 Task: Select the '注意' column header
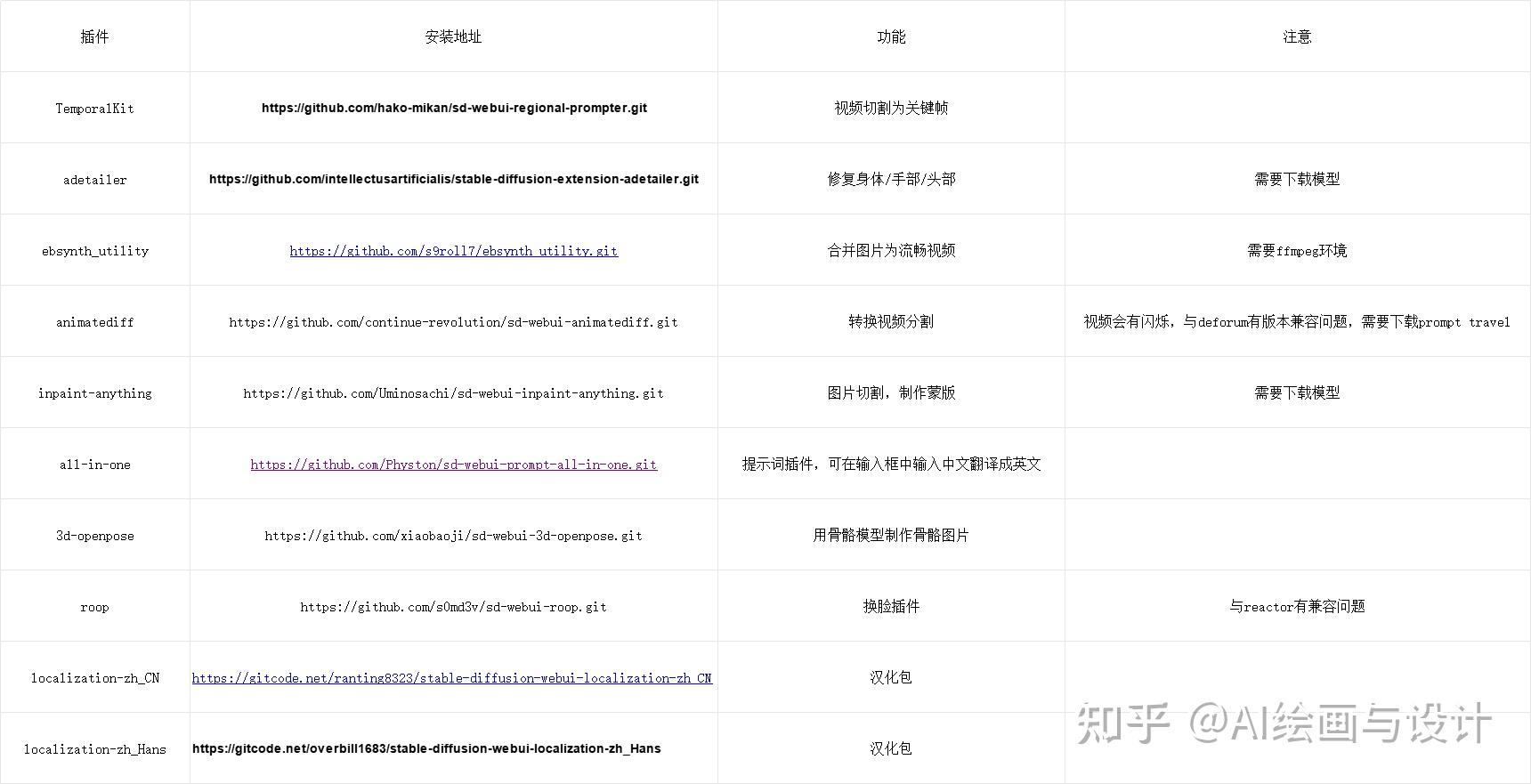coord(1297,36)
